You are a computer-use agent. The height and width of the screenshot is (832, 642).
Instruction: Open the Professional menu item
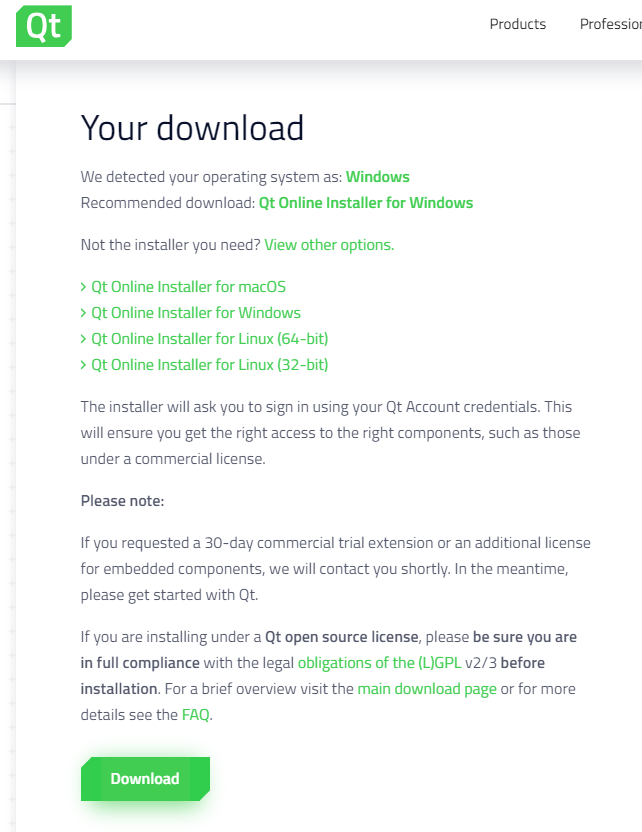point(611,24)
